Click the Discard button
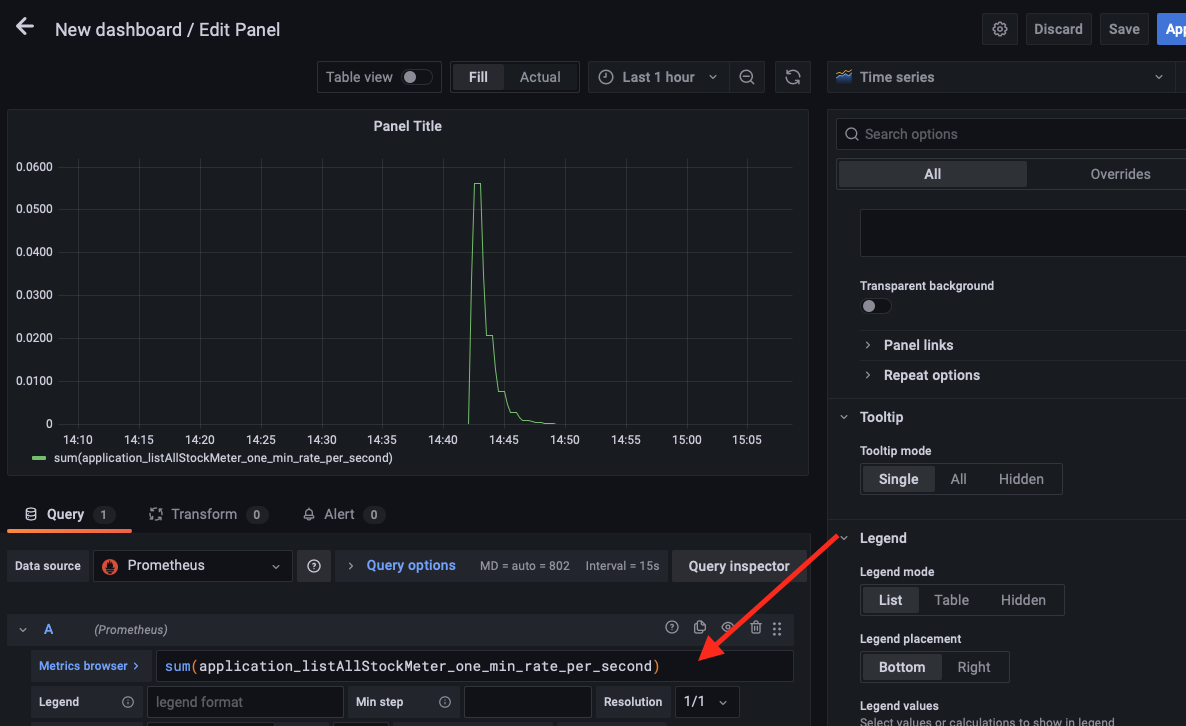1186x726 pixels. tap(1058, 29)
